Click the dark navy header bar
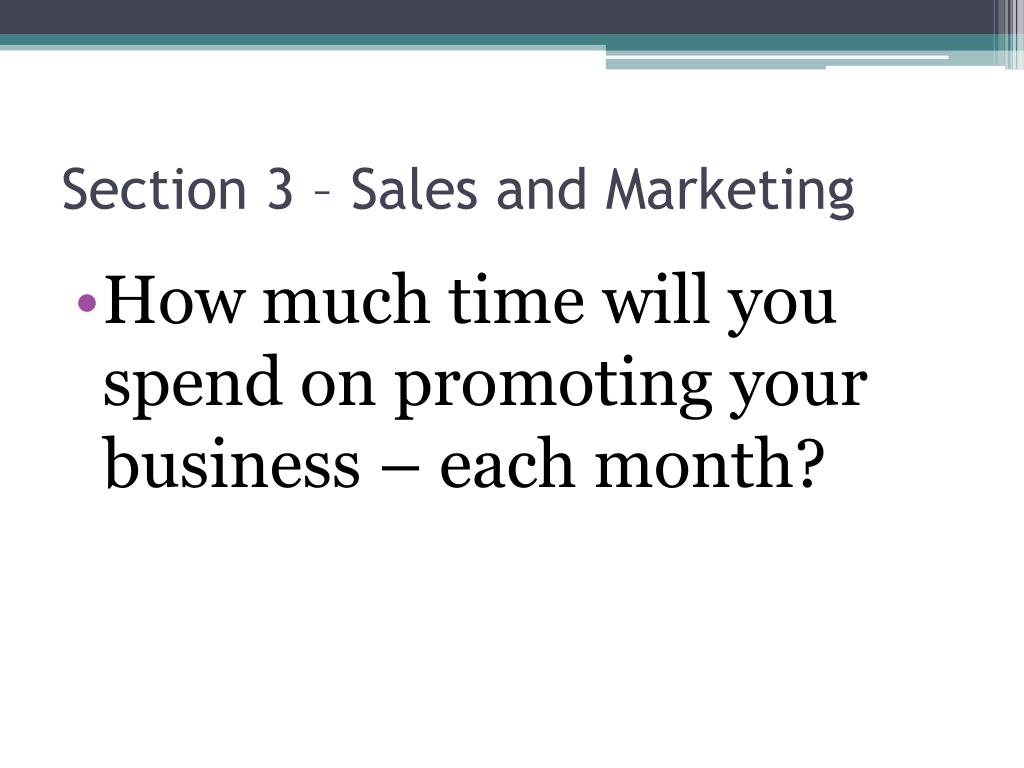Screen dimensions: 1024x768 click(x=496, y=17)
